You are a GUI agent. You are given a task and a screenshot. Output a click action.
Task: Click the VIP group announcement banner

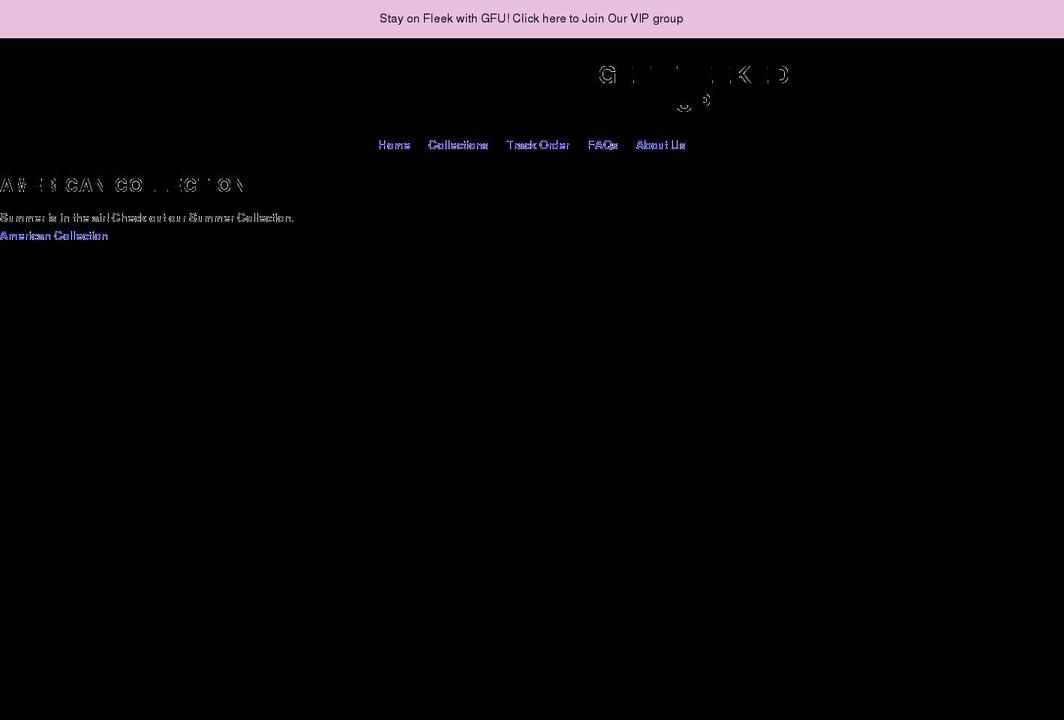coord(531,18)
